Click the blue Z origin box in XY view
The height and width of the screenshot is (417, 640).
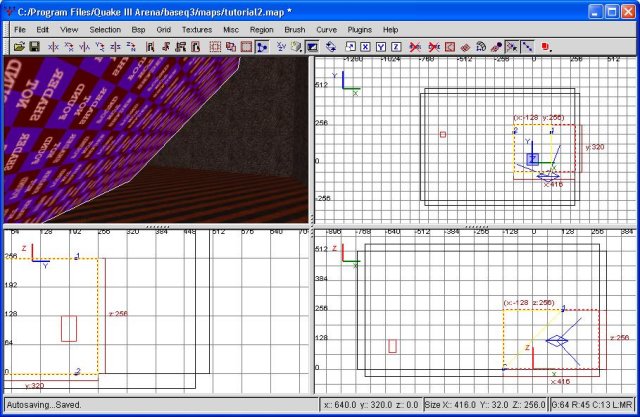533,159
